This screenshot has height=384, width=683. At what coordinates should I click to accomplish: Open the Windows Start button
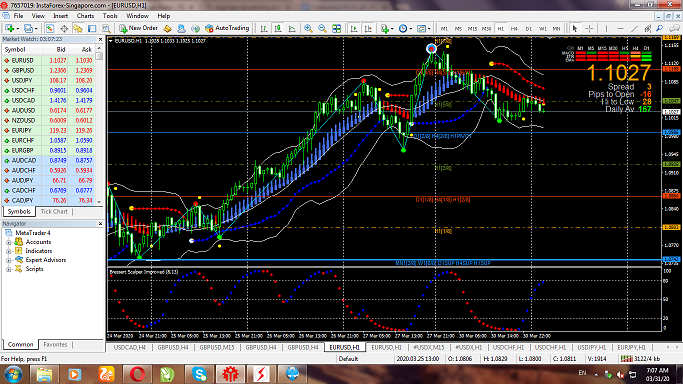[14, 374]
